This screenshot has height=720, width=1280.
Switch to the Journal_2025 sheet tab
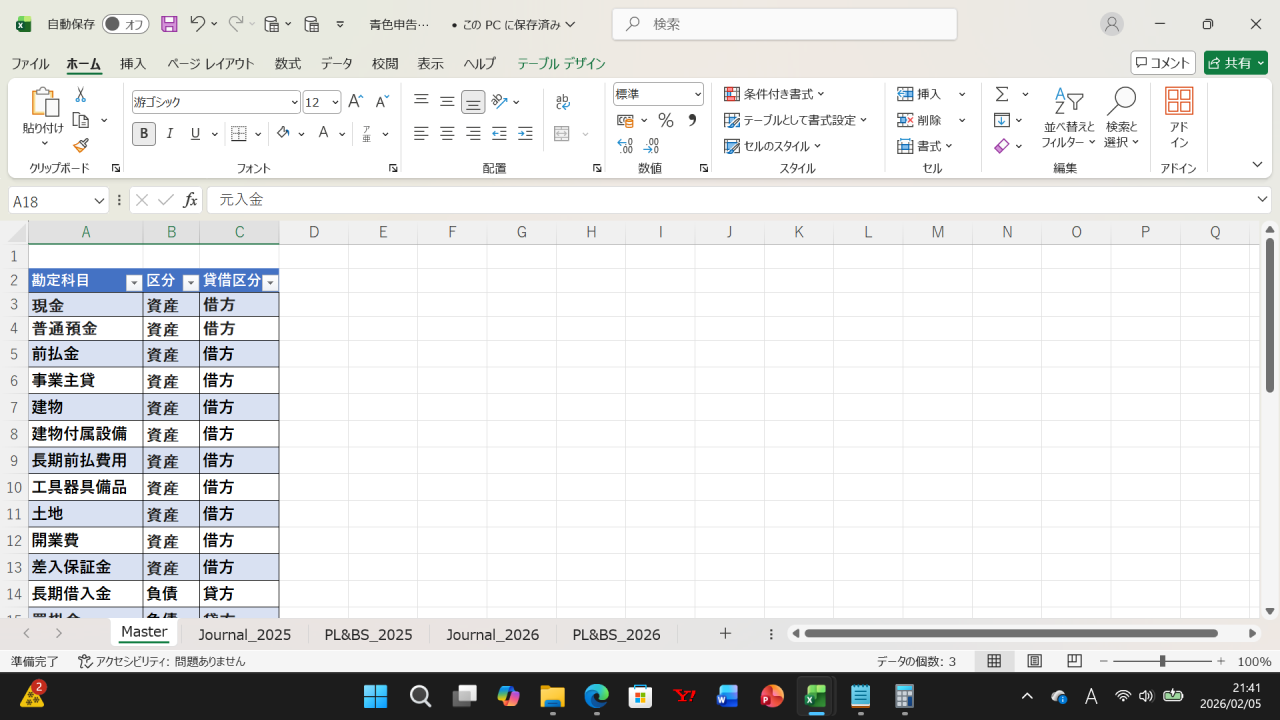(x=244, y=634)
